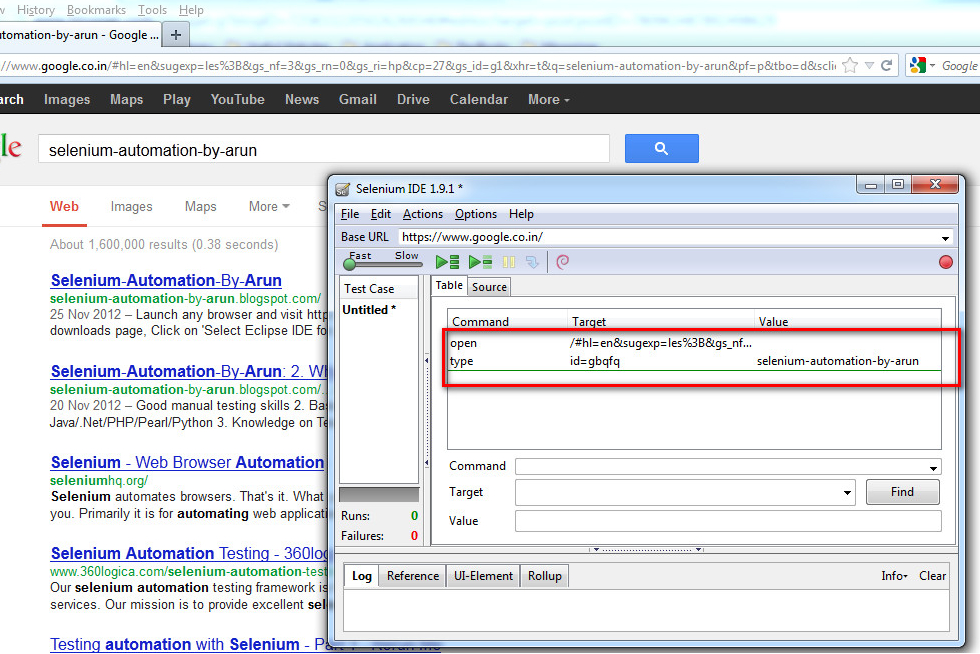This screenshot has width=980, height=654.
Task: Start recording with the red record button
Action: click(x=945, y=261)
